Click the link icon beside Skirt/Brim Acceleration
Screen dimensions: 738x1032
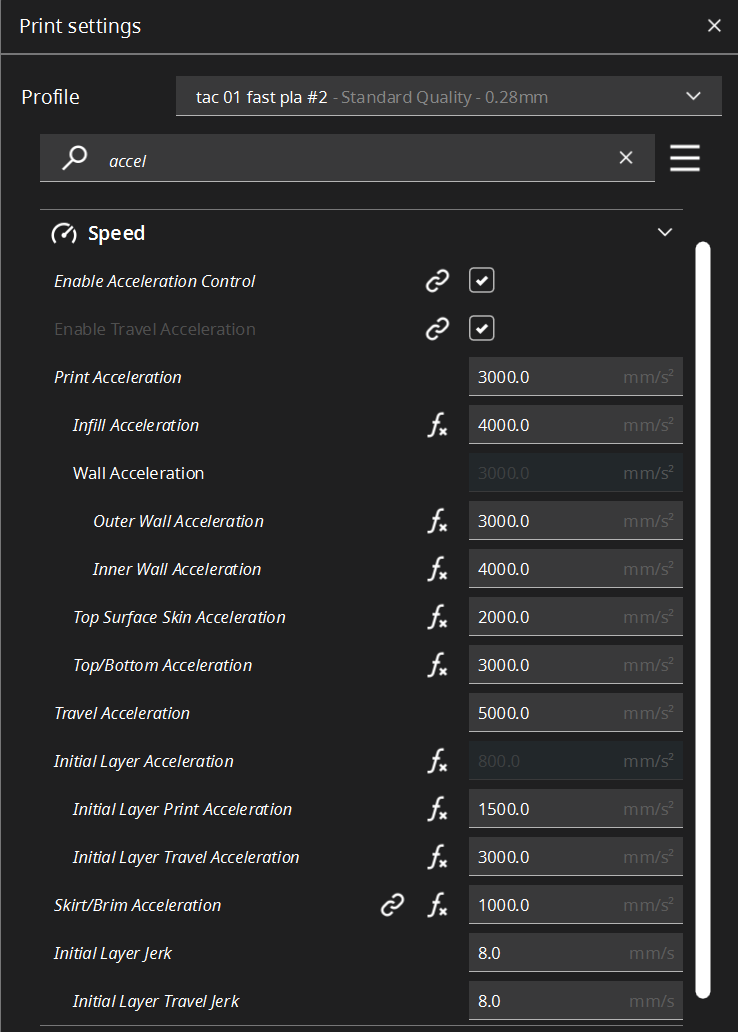[393, 905]
